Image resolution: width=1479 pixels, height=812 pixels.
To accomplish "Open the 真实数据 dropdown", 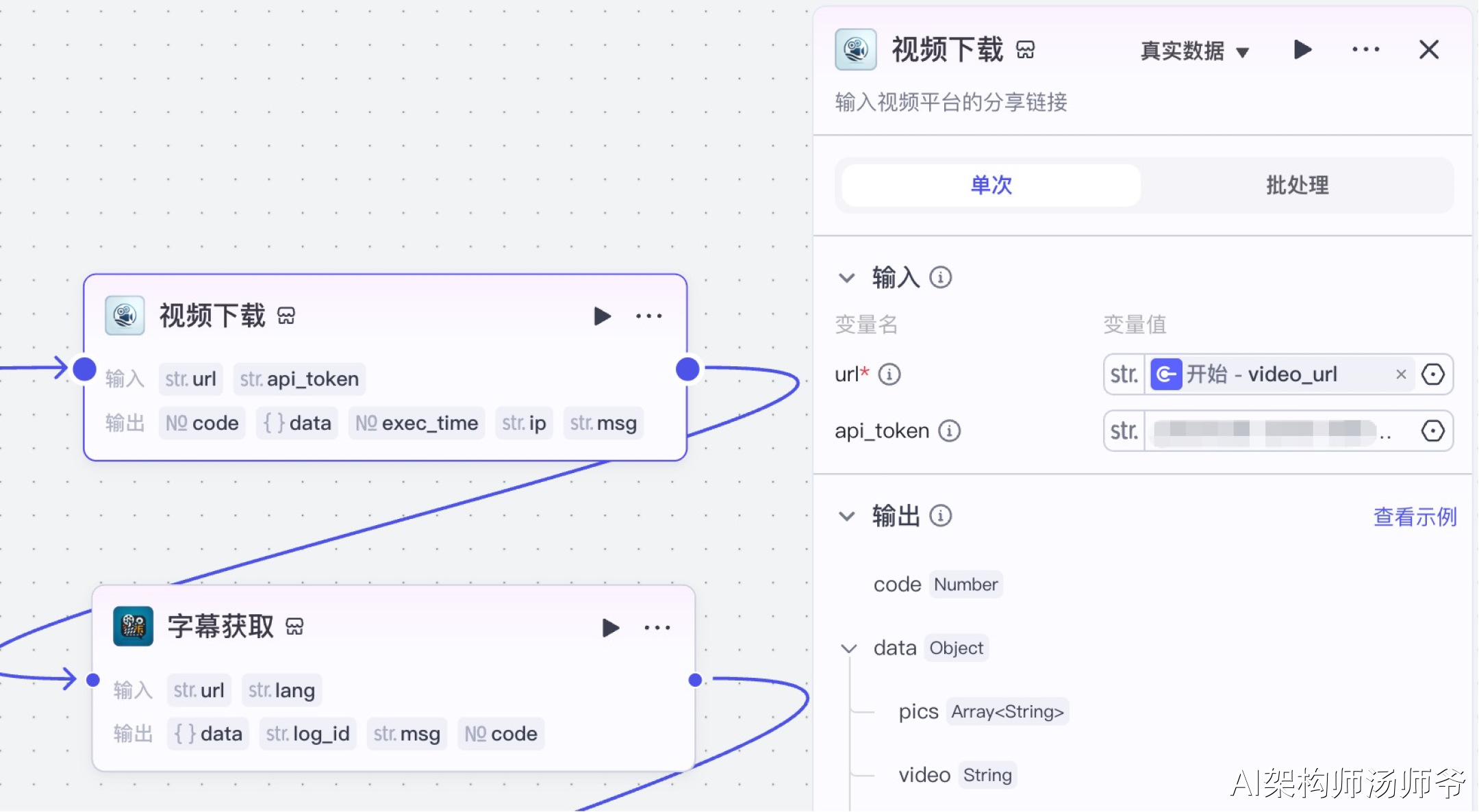I will tap(1194, 51).
